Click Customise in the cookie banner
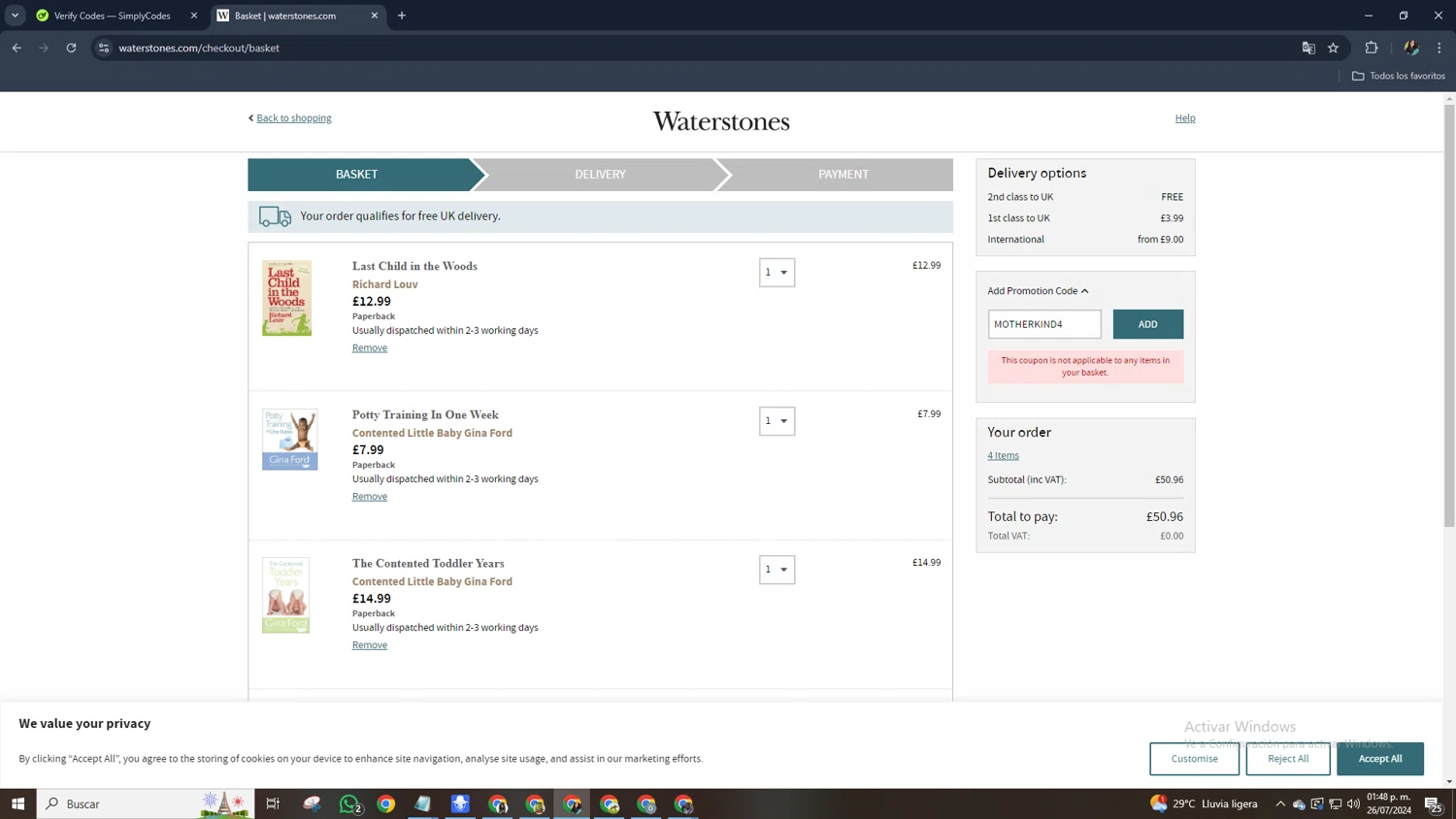The image size is (1456, 819). [1194, 759]
